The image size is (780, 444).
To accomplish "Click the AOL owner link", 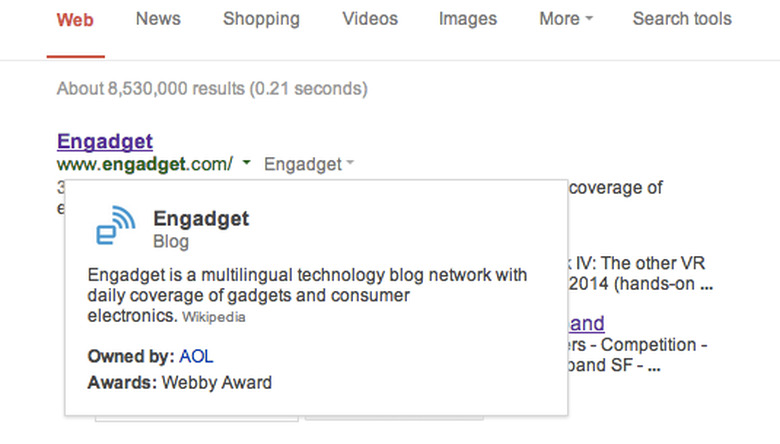I will (196, 357).
